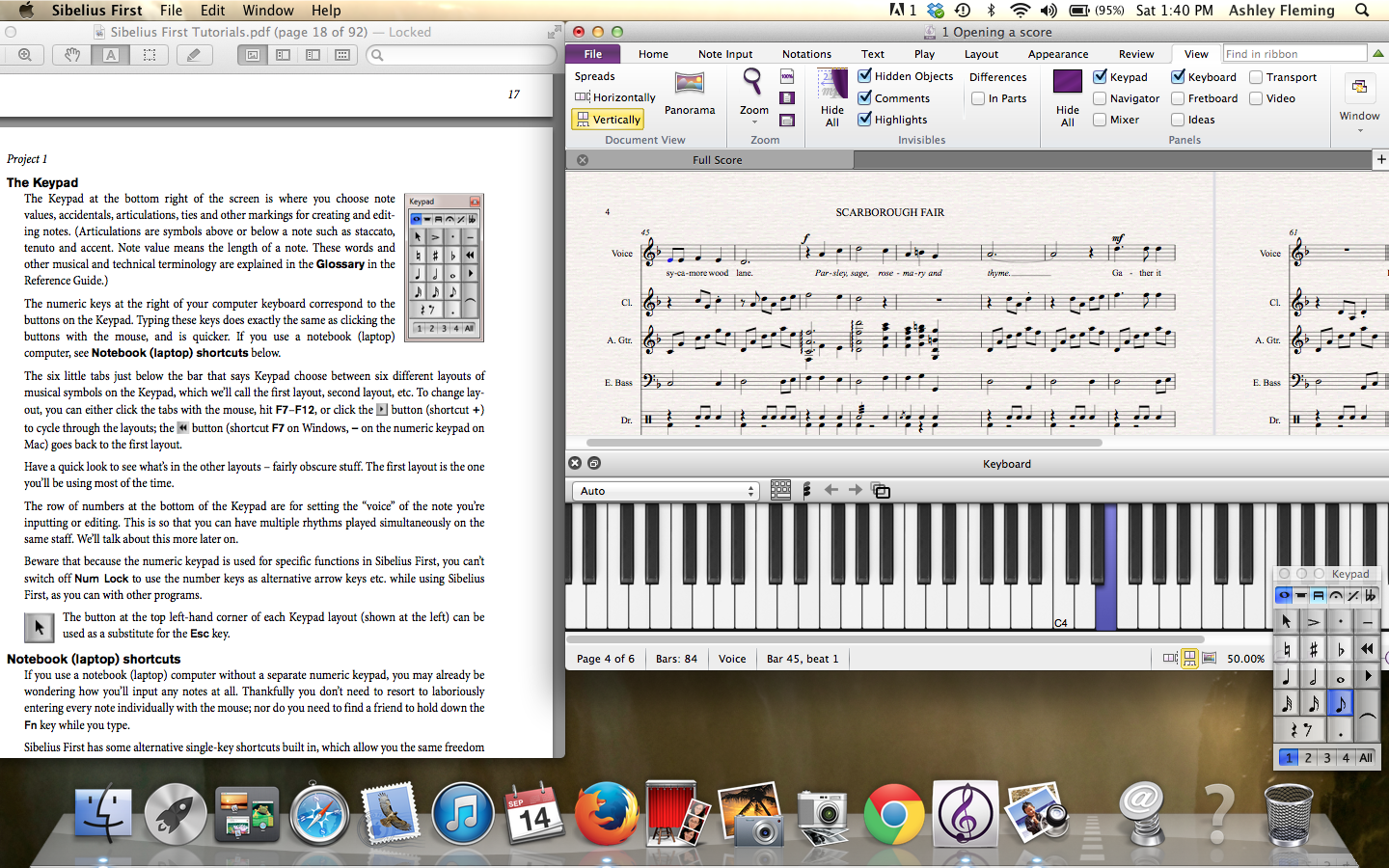Select the Preview rectangular selection tool

150,55
